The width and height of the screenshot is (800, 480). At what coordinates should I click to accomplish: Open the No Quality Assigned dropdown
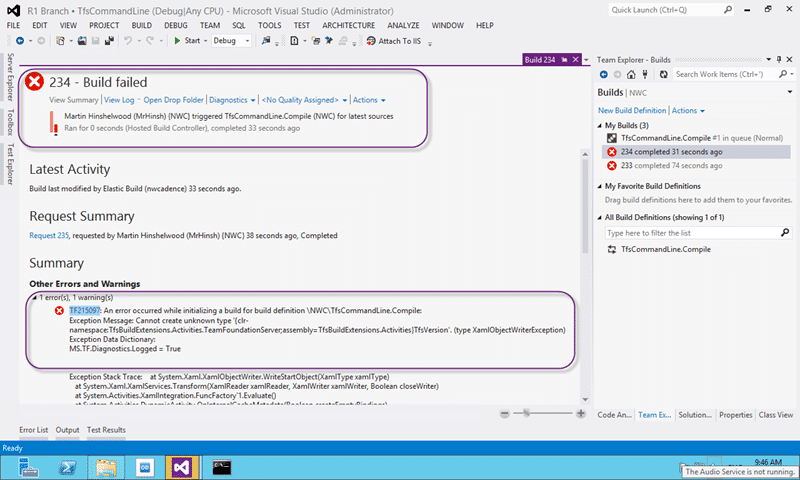tap(304, 100)
